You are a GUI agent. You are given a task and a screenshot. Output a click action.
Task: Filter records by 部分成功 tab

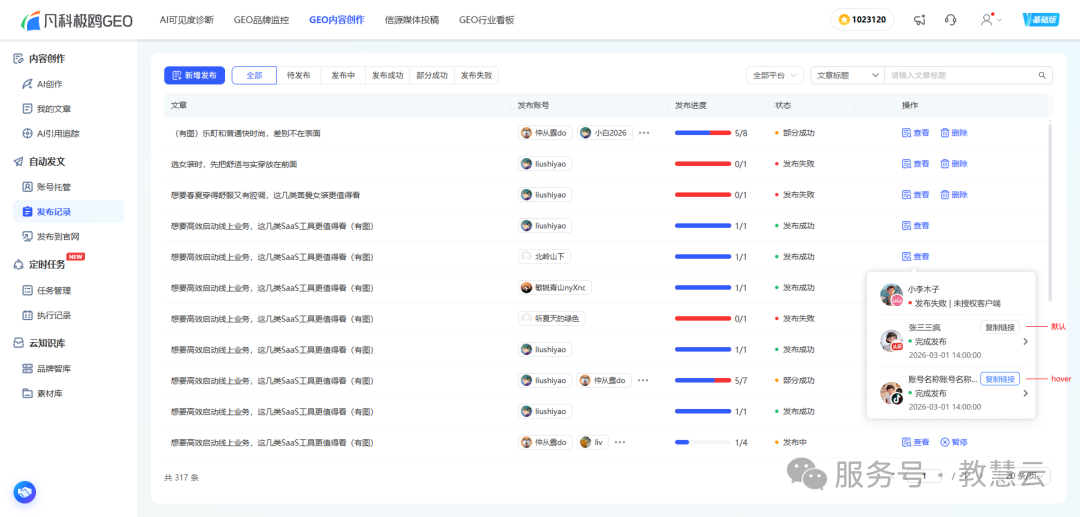pos(432,76)
